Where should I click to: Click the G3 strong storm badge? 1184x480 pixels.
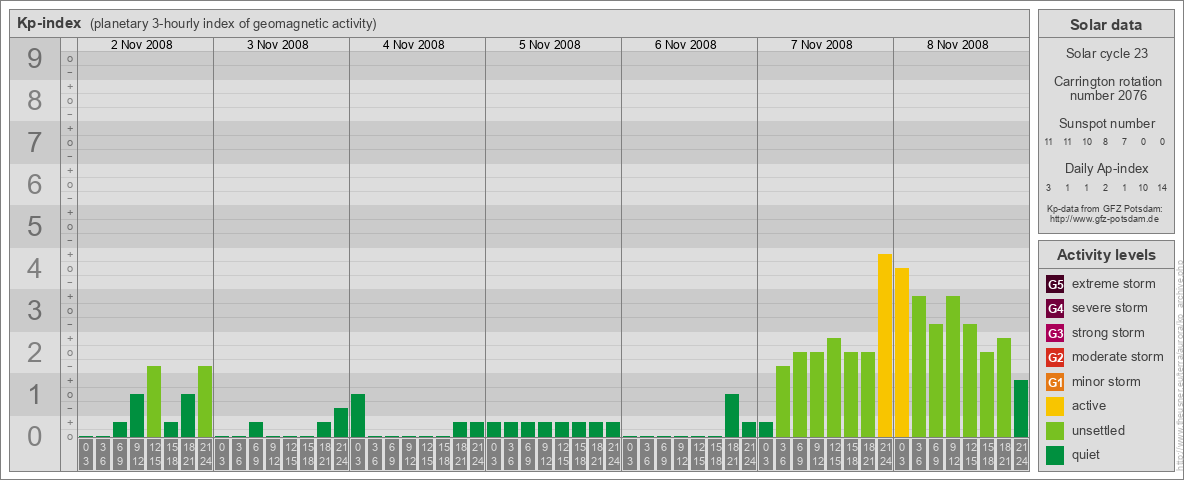[x=1055, y=333]
